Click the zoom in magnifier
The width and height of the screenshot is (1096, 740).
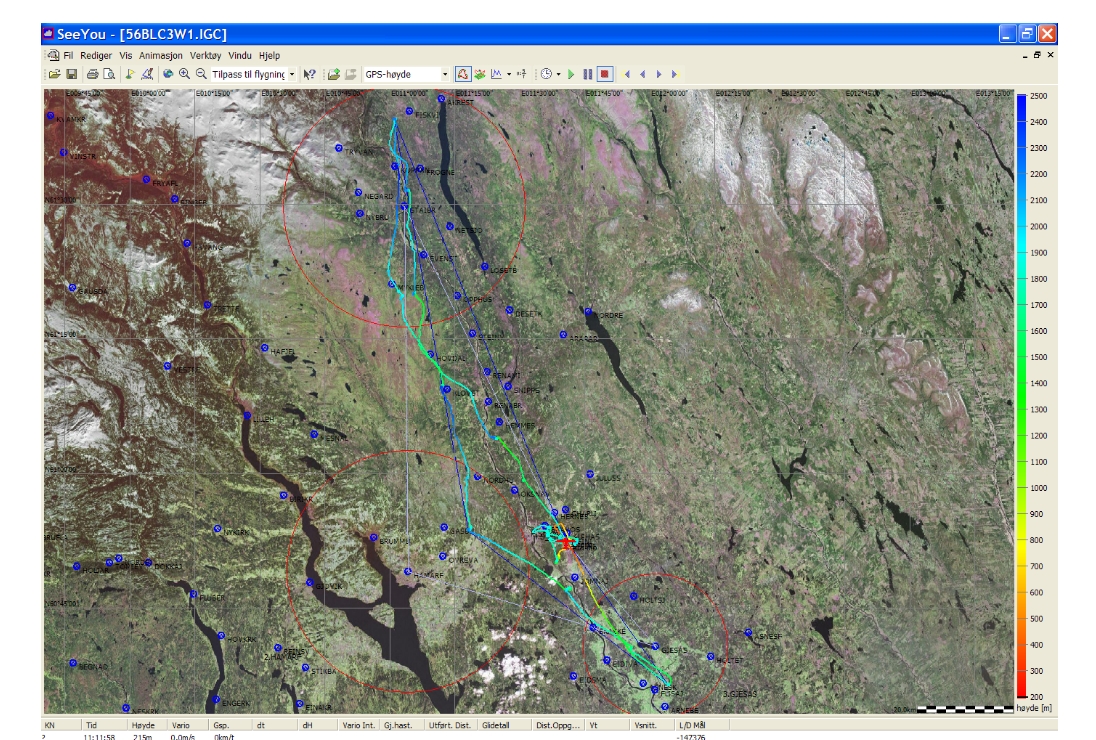pyautogui.click(x=185, y=74)
